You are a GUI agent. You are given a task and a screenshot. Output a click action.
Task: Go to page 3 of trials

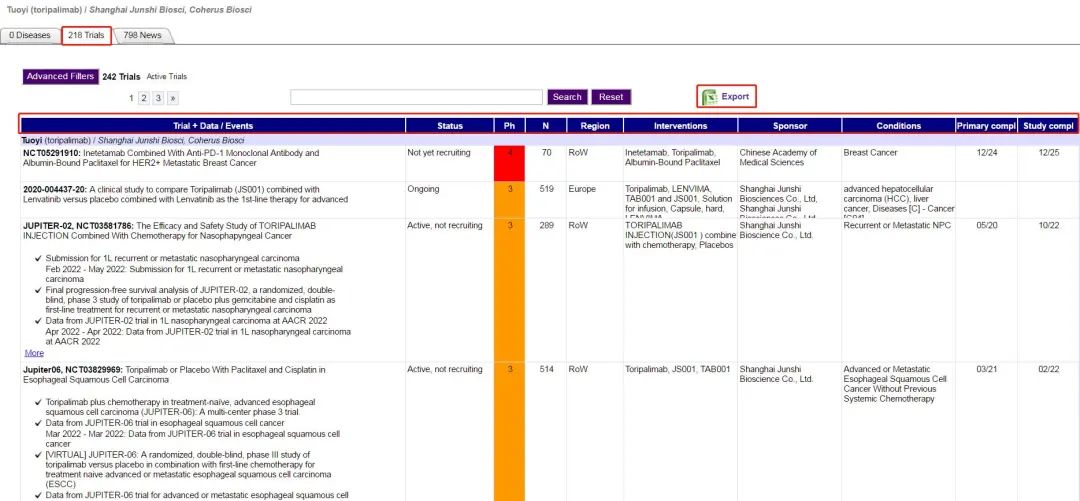(x=158, y=98)
